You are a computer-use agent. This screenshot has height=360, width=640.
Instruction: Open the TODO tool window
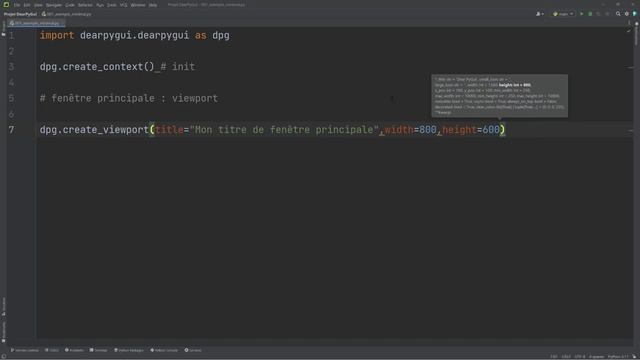(52, 350)
